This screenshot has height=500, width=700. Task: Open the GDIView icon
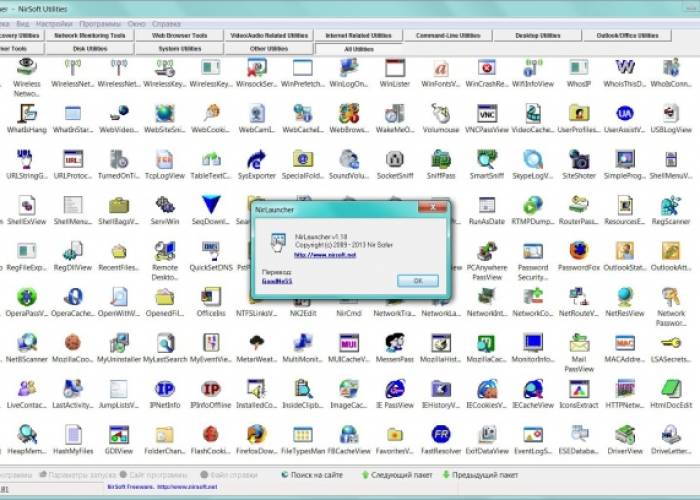(x=119, y=435)
